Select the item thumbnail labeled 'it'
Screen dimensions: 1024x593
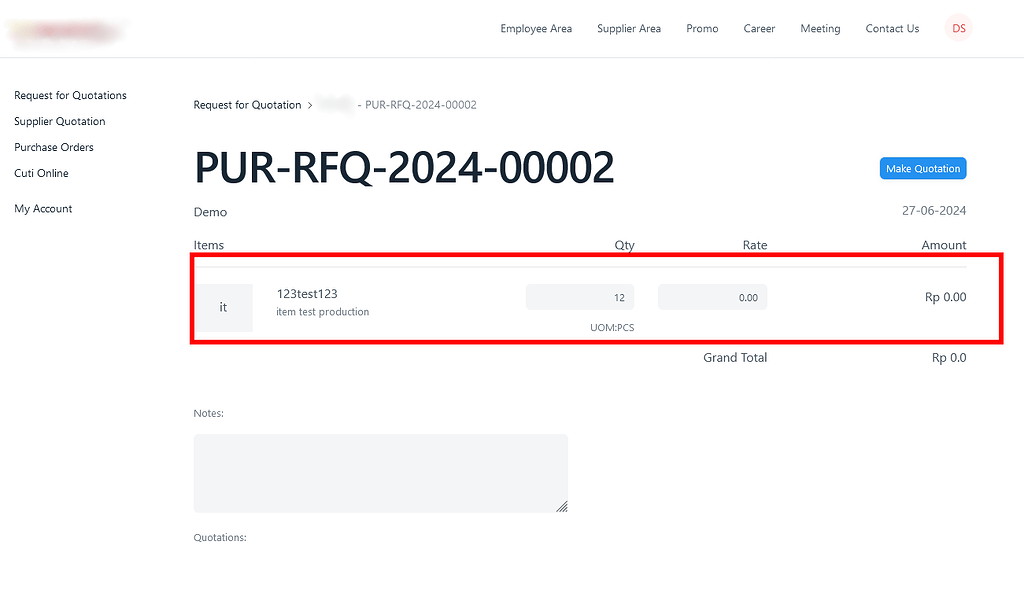coord(224,307)
